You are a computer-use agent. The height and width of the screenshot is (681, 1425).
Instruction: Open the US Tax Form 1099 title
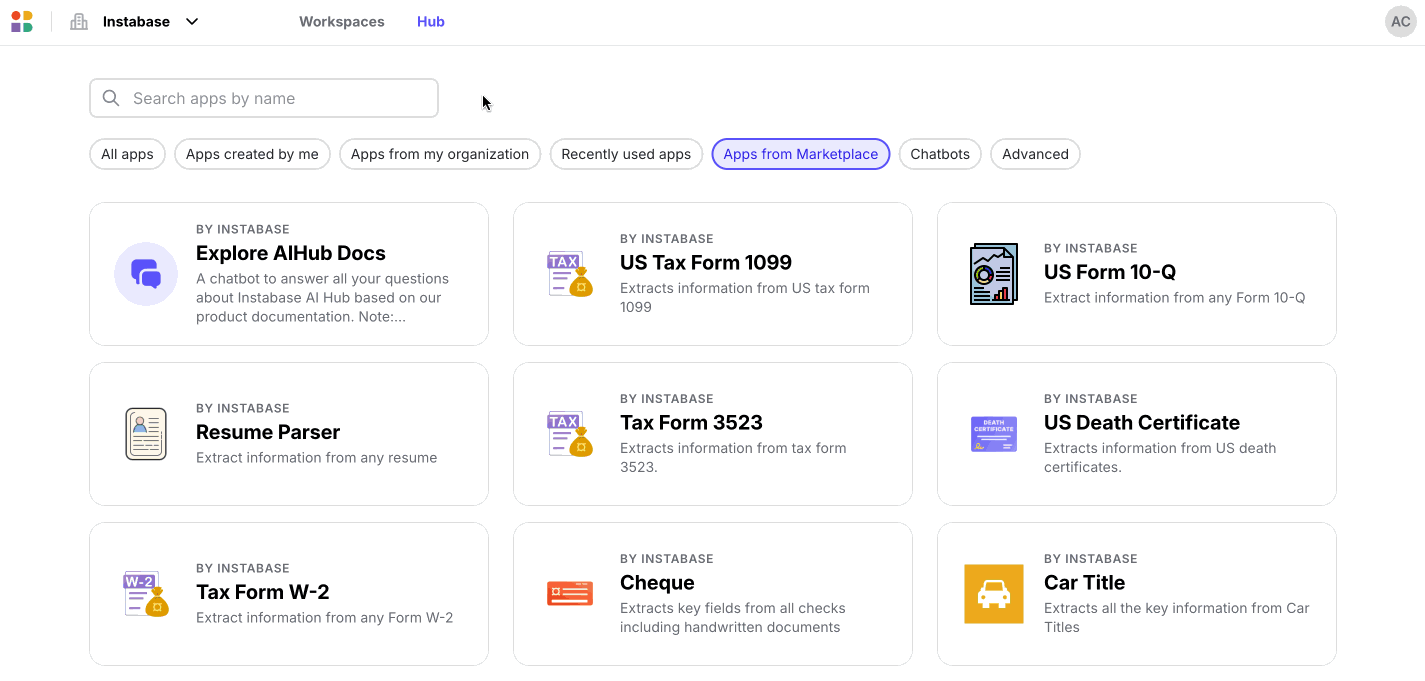click(706, 263)
